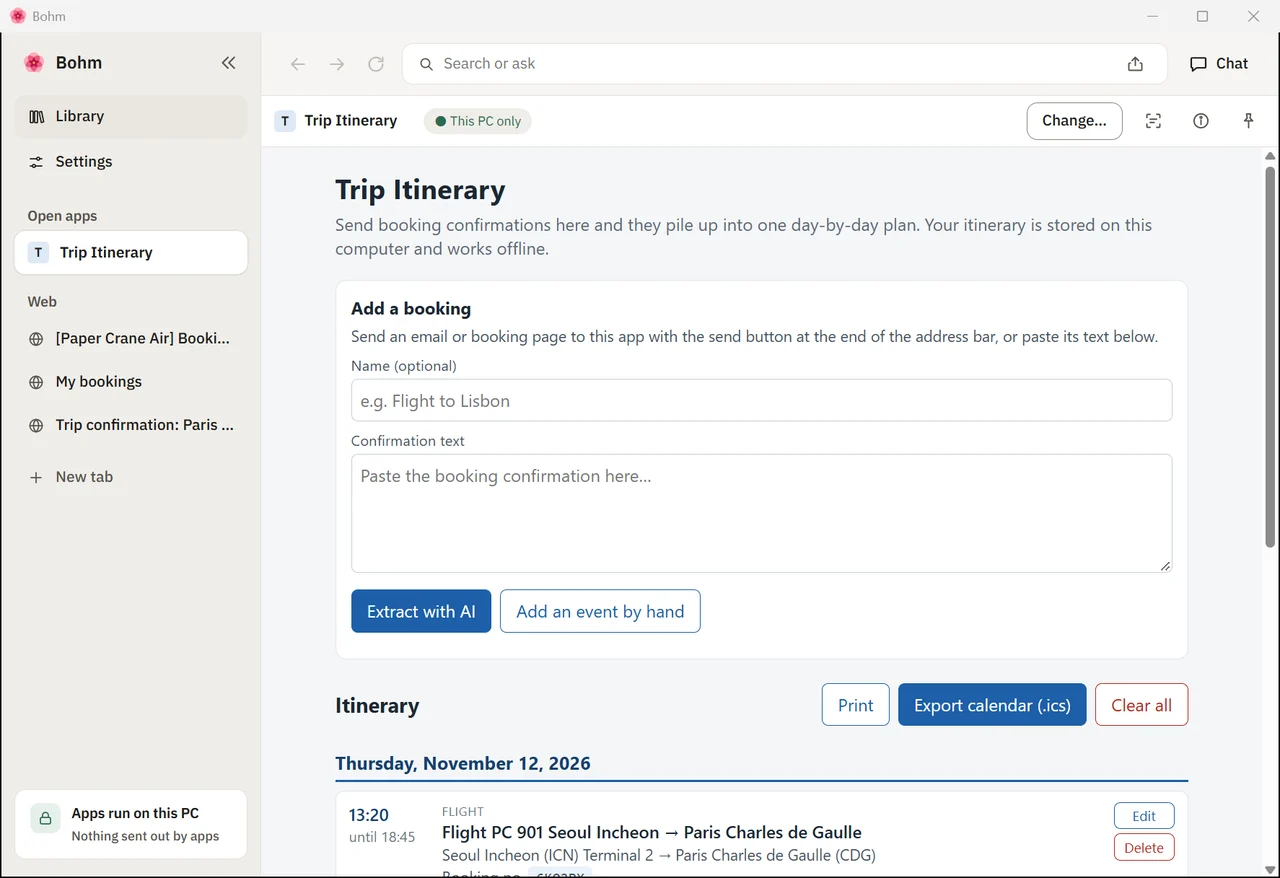Open Library in the sidebar
The height and width of the screenshot is (878, 1280).
[x=131, y=117]
